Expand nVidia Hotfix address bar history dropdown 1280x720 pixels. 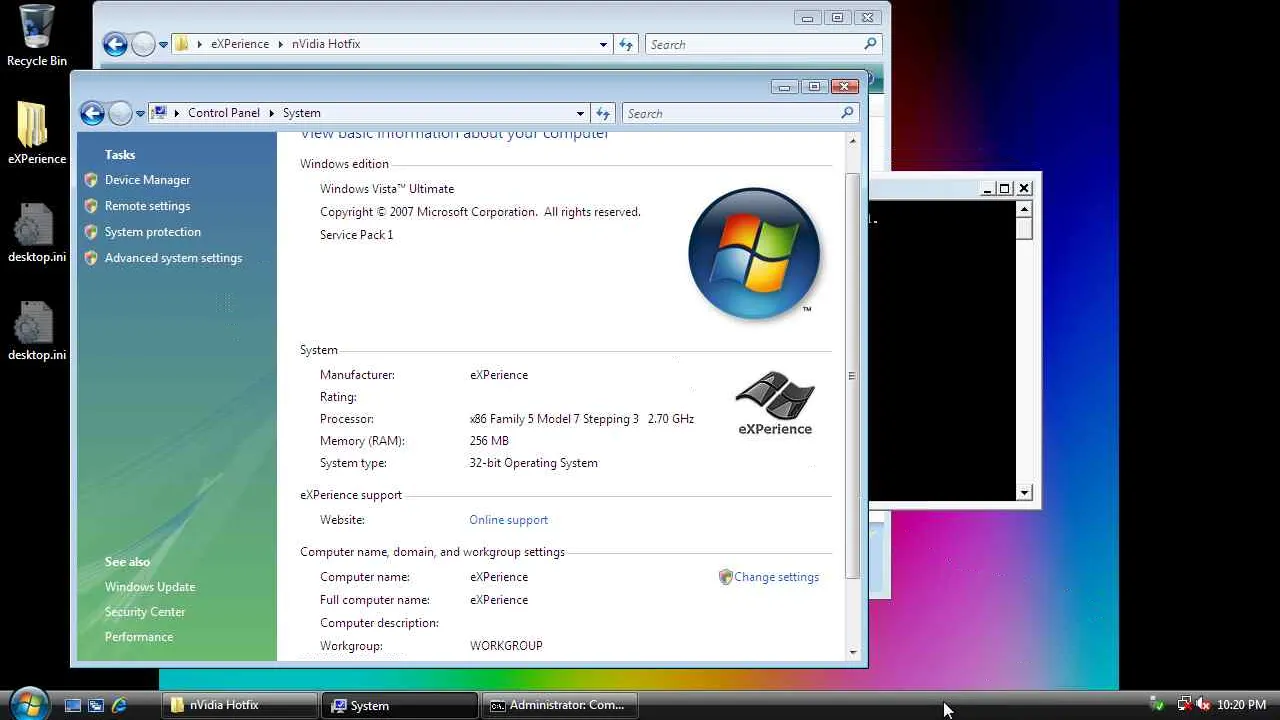pyautogui.click(x=603, y=45)
